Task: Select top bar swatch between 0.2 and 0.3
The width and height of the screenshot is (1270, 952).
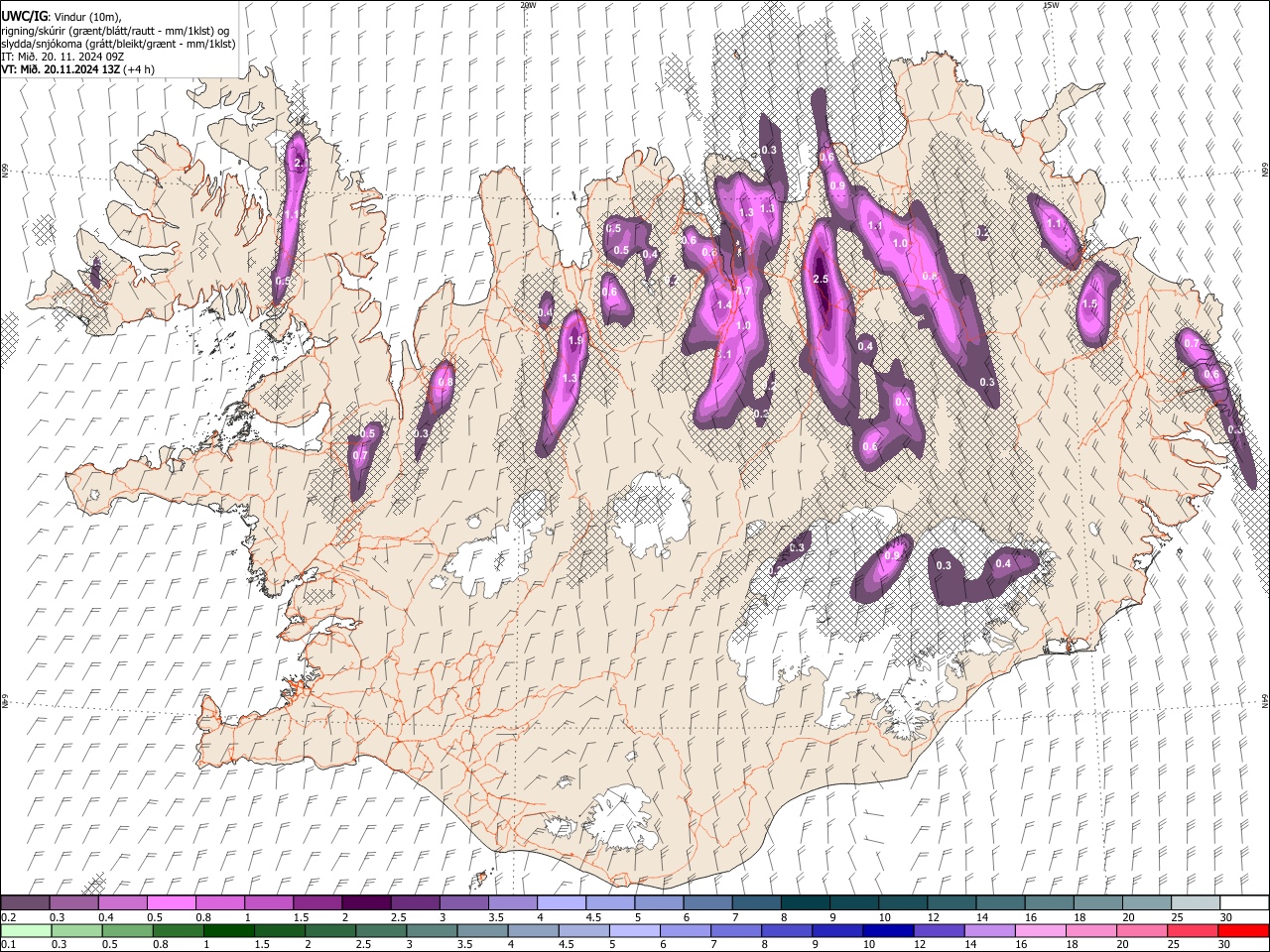Action: 25,903
